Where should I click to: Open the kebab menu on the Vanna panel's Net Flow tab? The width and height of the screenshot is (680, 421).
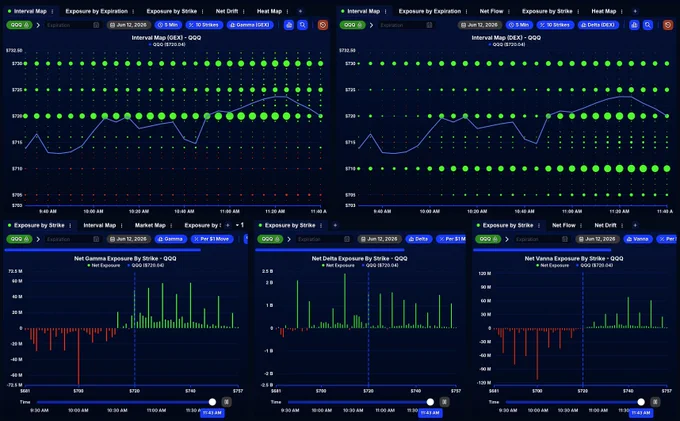pyautogui.click(x=581, y=225)
